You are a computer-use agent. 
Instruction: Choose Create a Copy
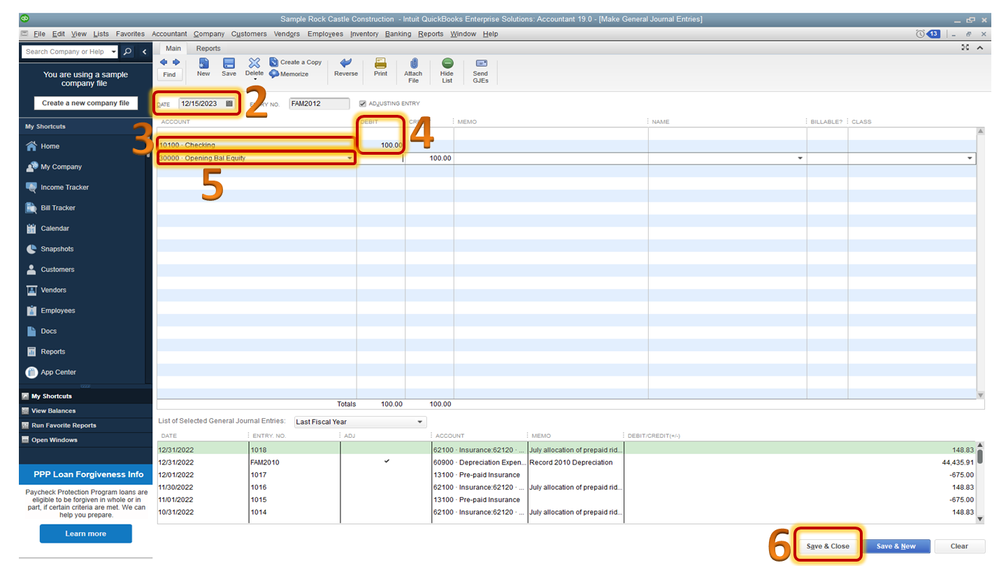296,62
